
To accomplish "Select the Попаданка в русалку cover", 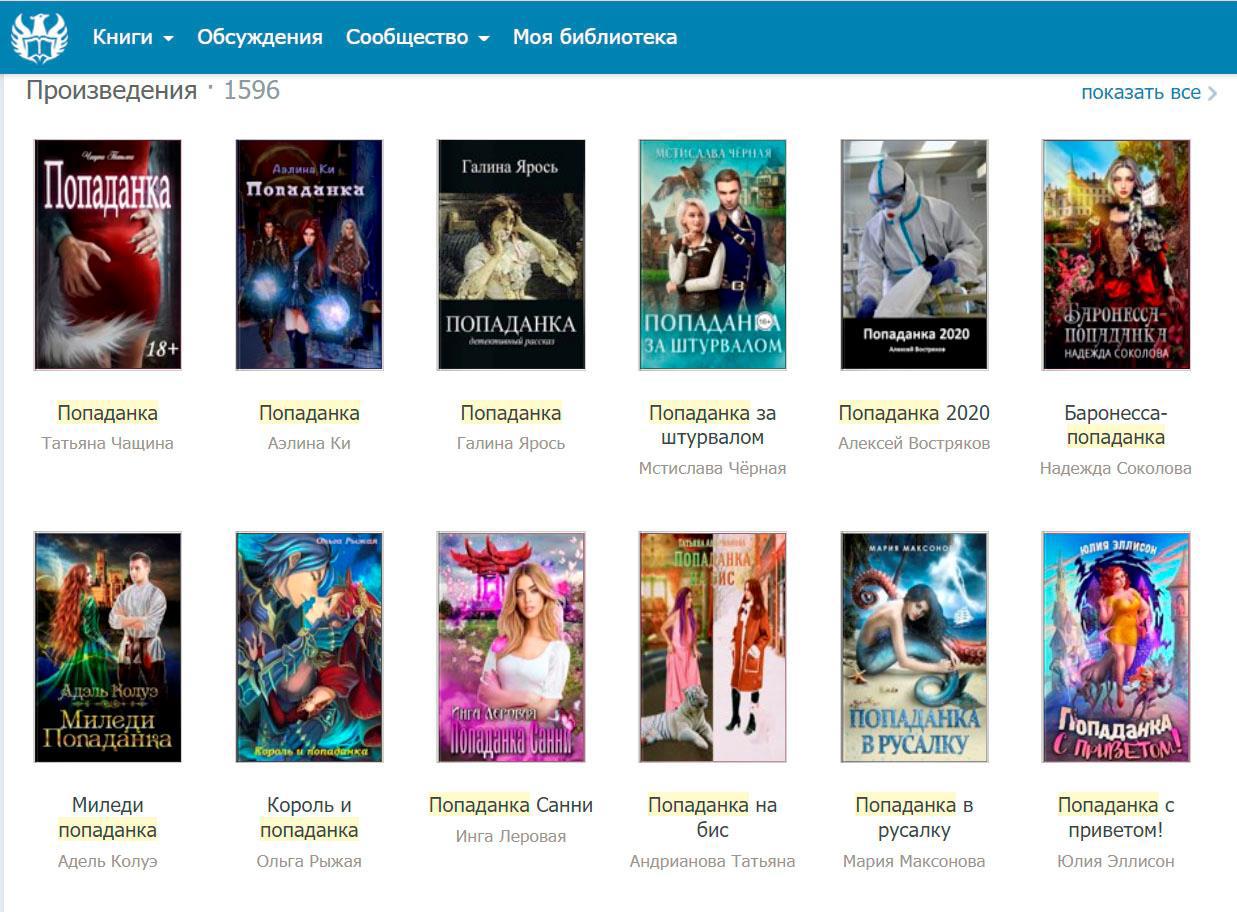I will tap(914, 647).
